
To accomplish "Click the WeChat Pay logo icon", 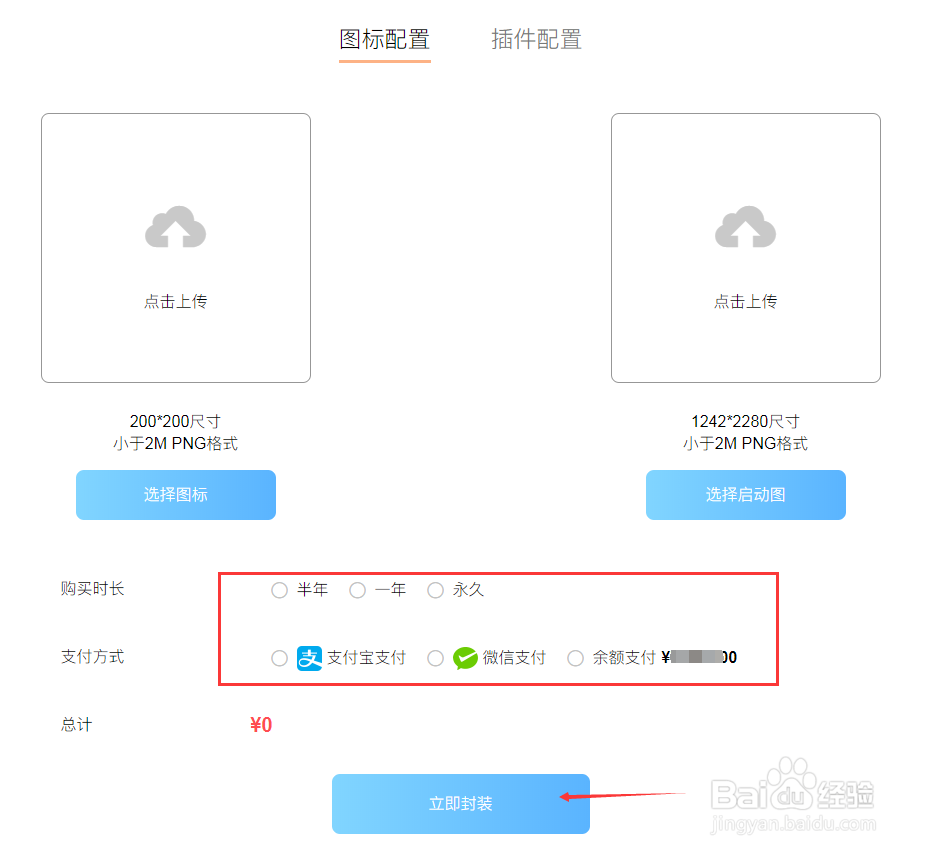I will click(465, 658).
